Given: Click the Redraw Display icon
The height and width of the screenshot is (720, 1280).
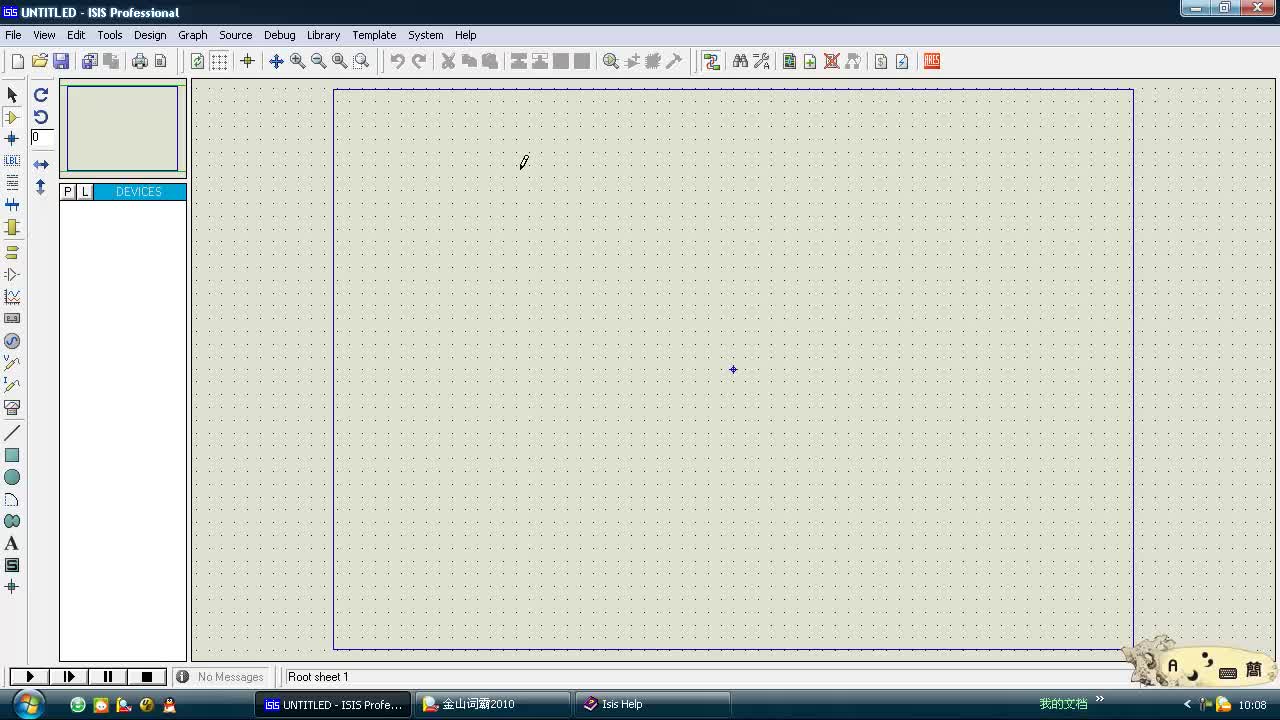Looking at the screenshot, I should pyautogui.click(x=198, y=62).
